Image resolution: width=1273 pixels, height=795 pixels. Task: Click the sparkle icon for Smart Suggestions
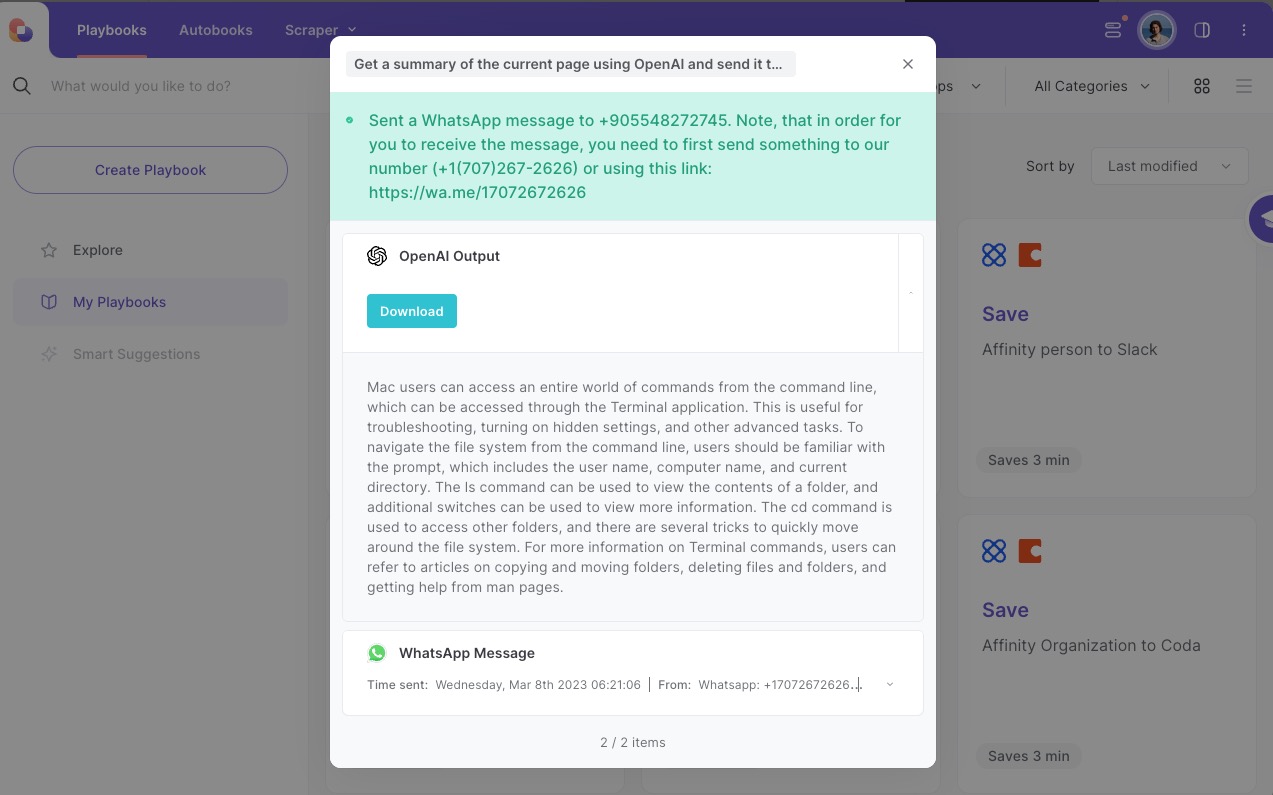pyautogui.click(x=49, y=353)
